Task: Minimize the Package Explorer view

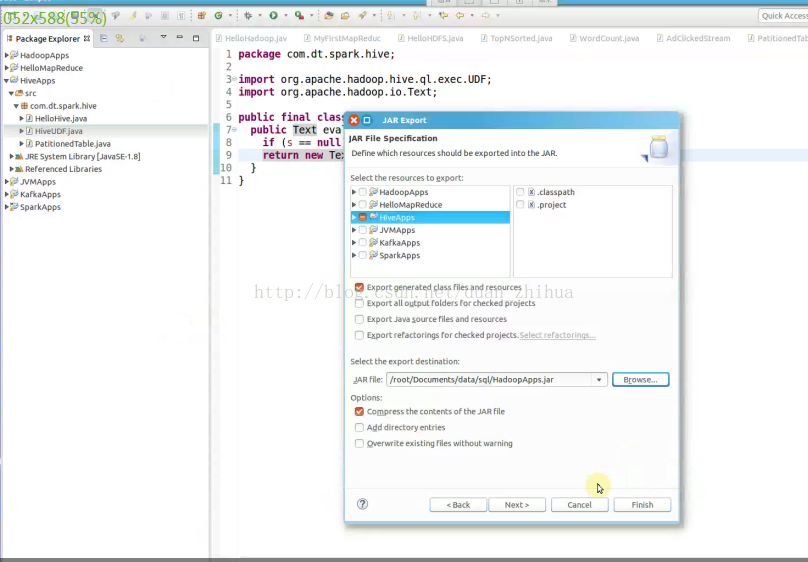Action: [x=179, y=38]
